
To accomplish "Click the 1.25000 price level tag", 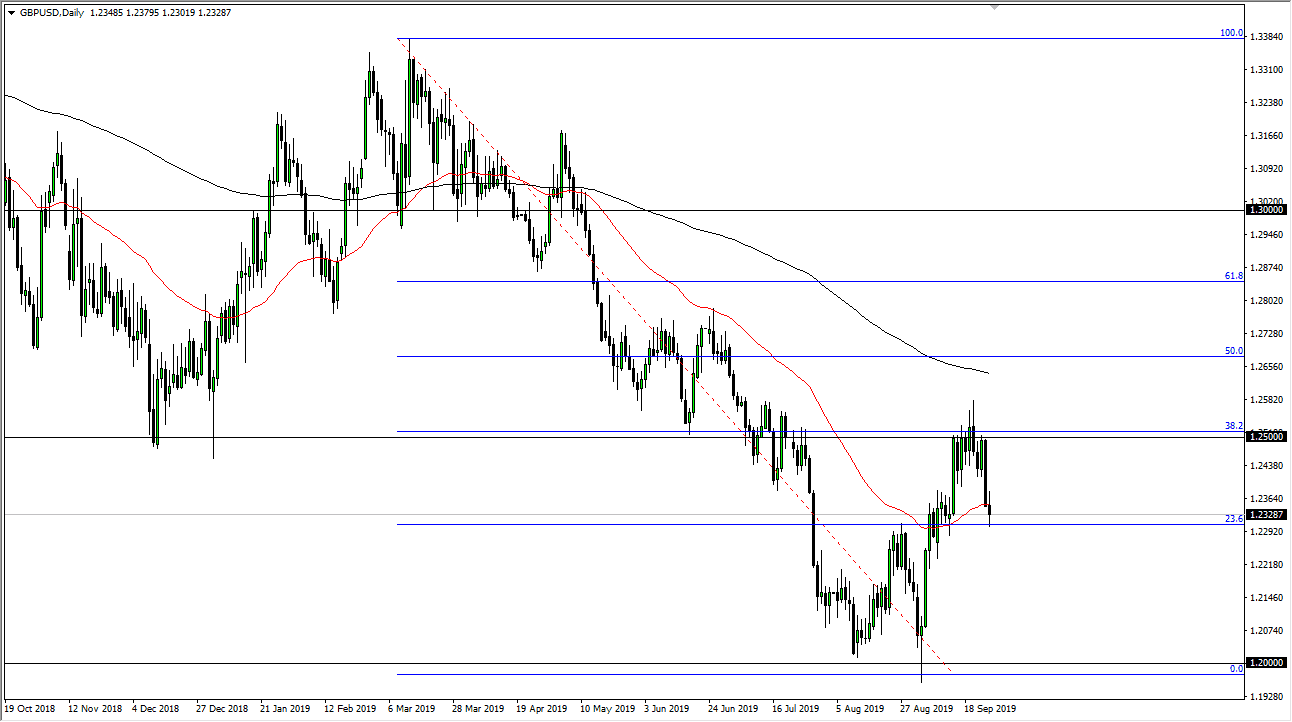I will point(1264,436).
